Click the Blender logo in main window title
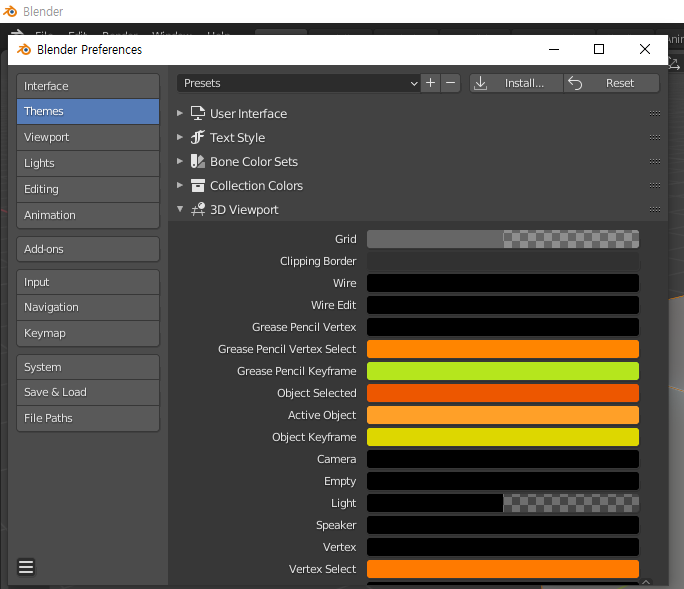 (10, 11)
